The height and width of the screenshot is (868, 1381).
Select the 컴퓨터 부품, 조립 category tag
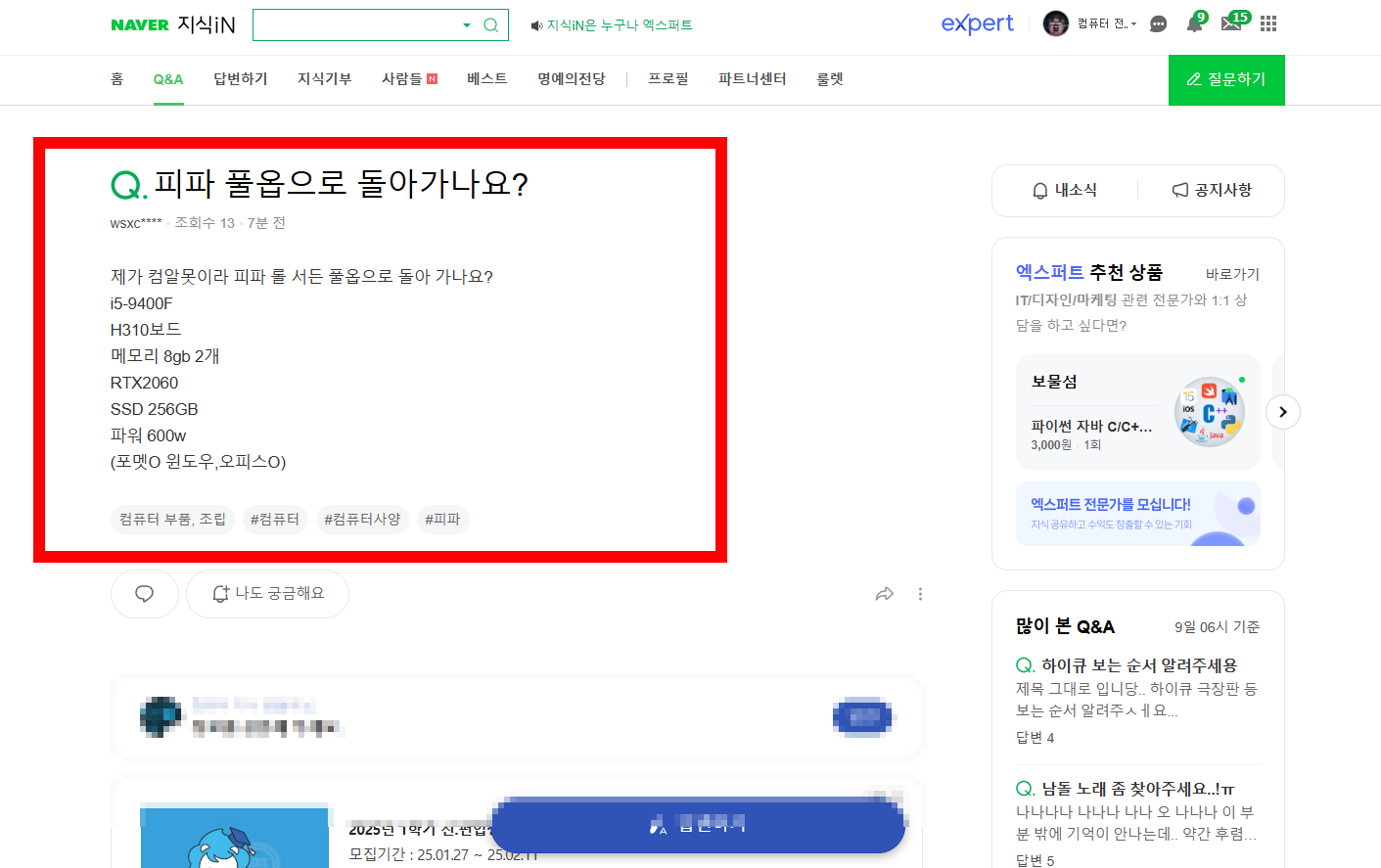coord(172,520)
